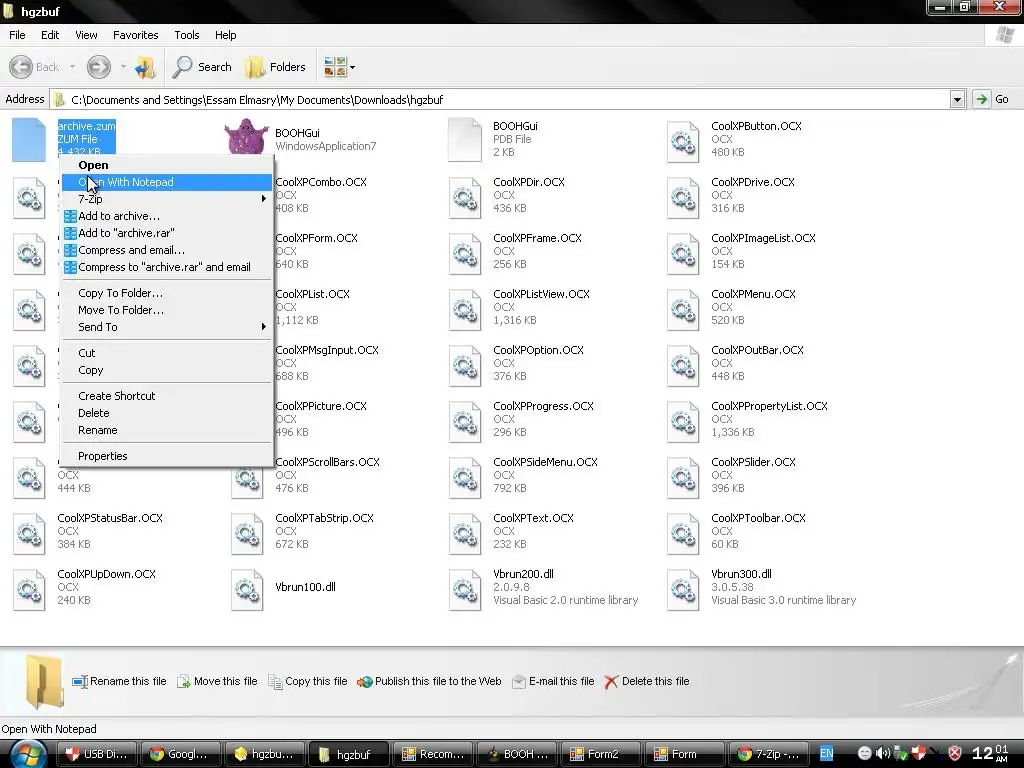
Task: Choose Add to archive... entry
Action: [x=167, y=216]
